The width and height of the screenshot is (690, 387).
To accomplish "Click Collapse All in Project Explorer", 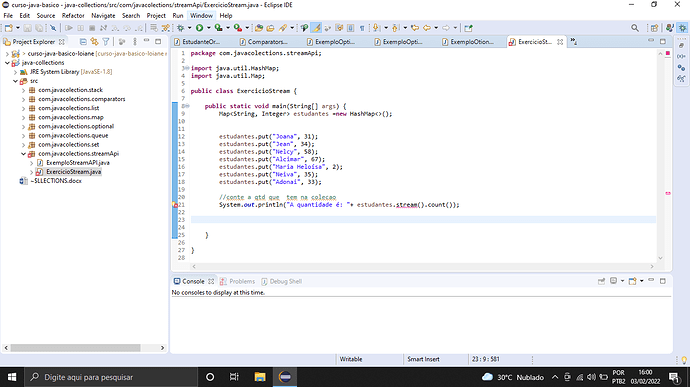I will coord(83,41).
